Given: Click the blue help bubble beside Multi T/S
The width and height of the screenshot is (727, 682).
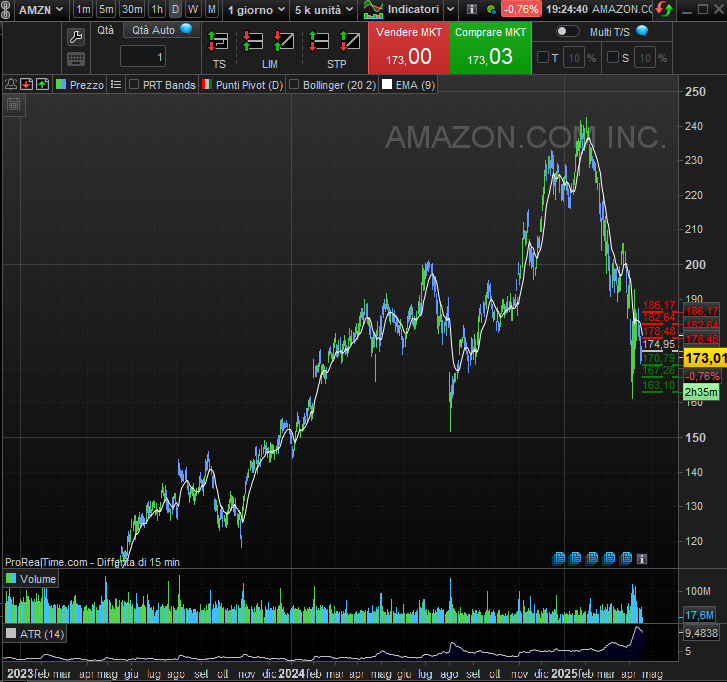Looking at the screenshot, I should [642, 31].
